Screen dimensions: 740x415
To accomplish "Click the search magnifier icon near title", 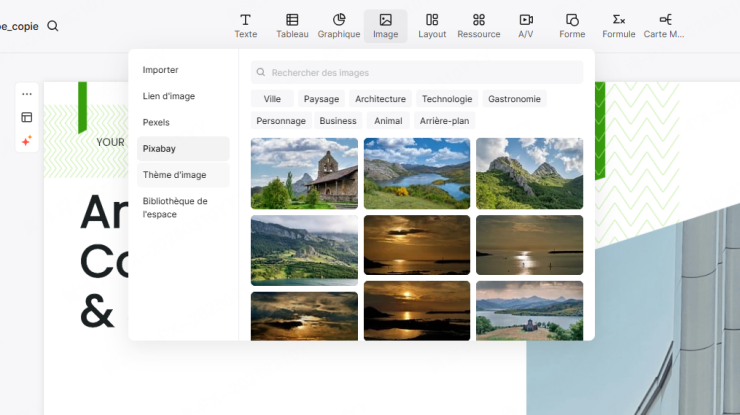I will [53, 26].
